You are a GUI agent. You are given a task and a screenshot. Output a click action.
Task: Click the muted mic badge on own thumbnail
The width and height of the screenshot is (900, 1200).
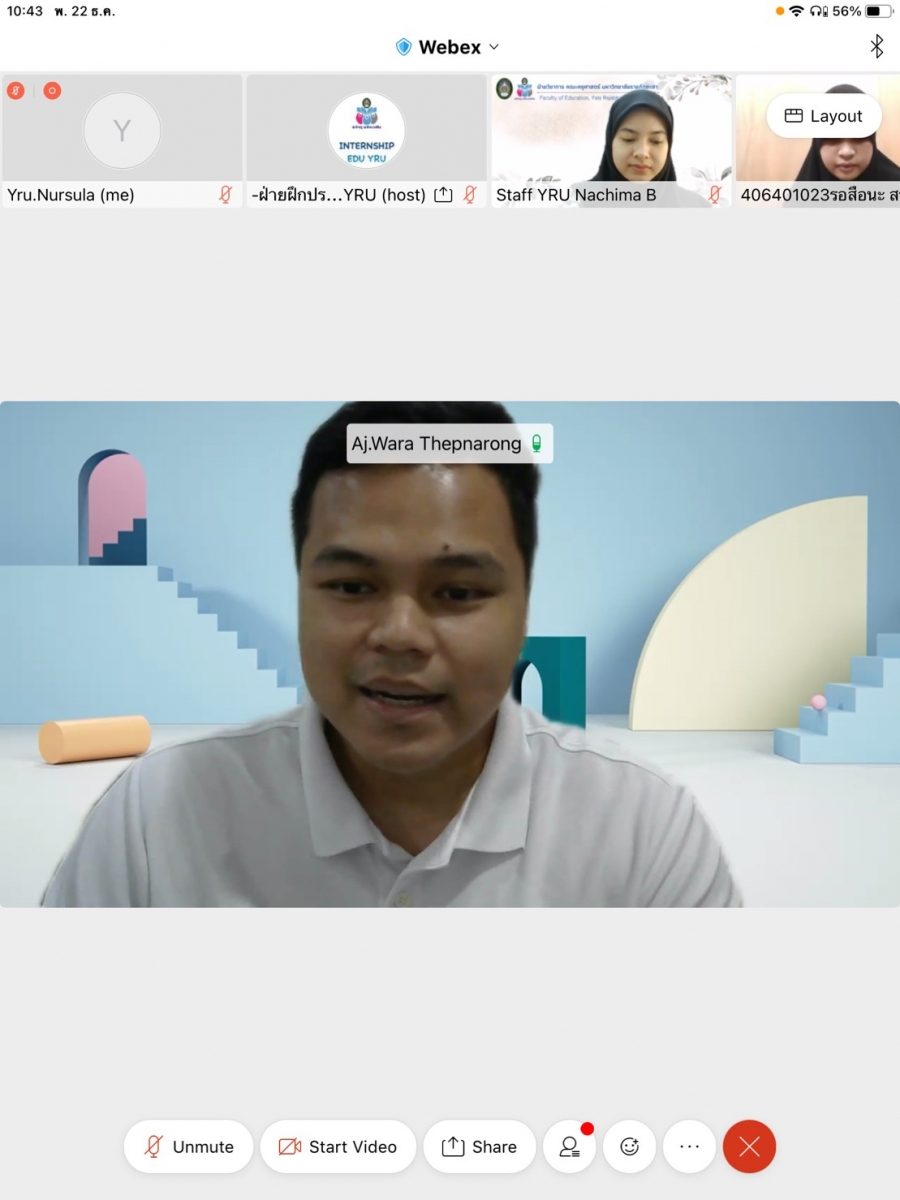16,91
